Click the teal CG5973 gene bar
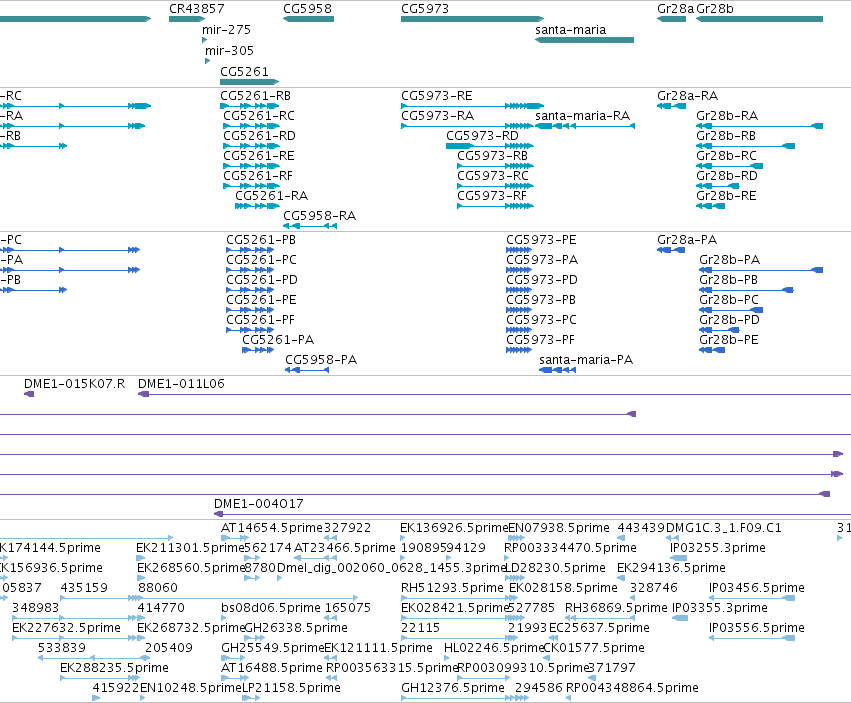Viewport: 851px width, 703px height. 472,19
